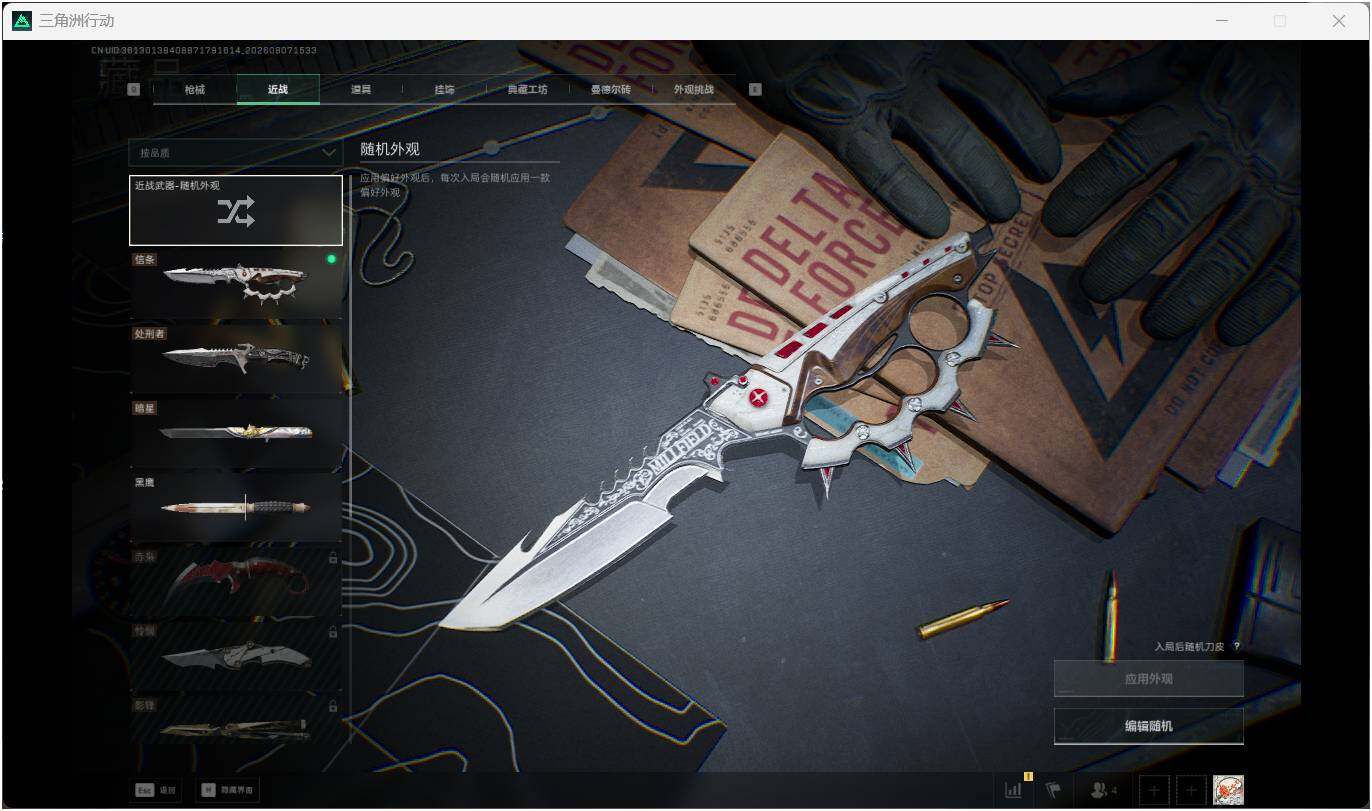Click the green equipped indicator on 信条

pyautogui.click(x=331, y=259)
